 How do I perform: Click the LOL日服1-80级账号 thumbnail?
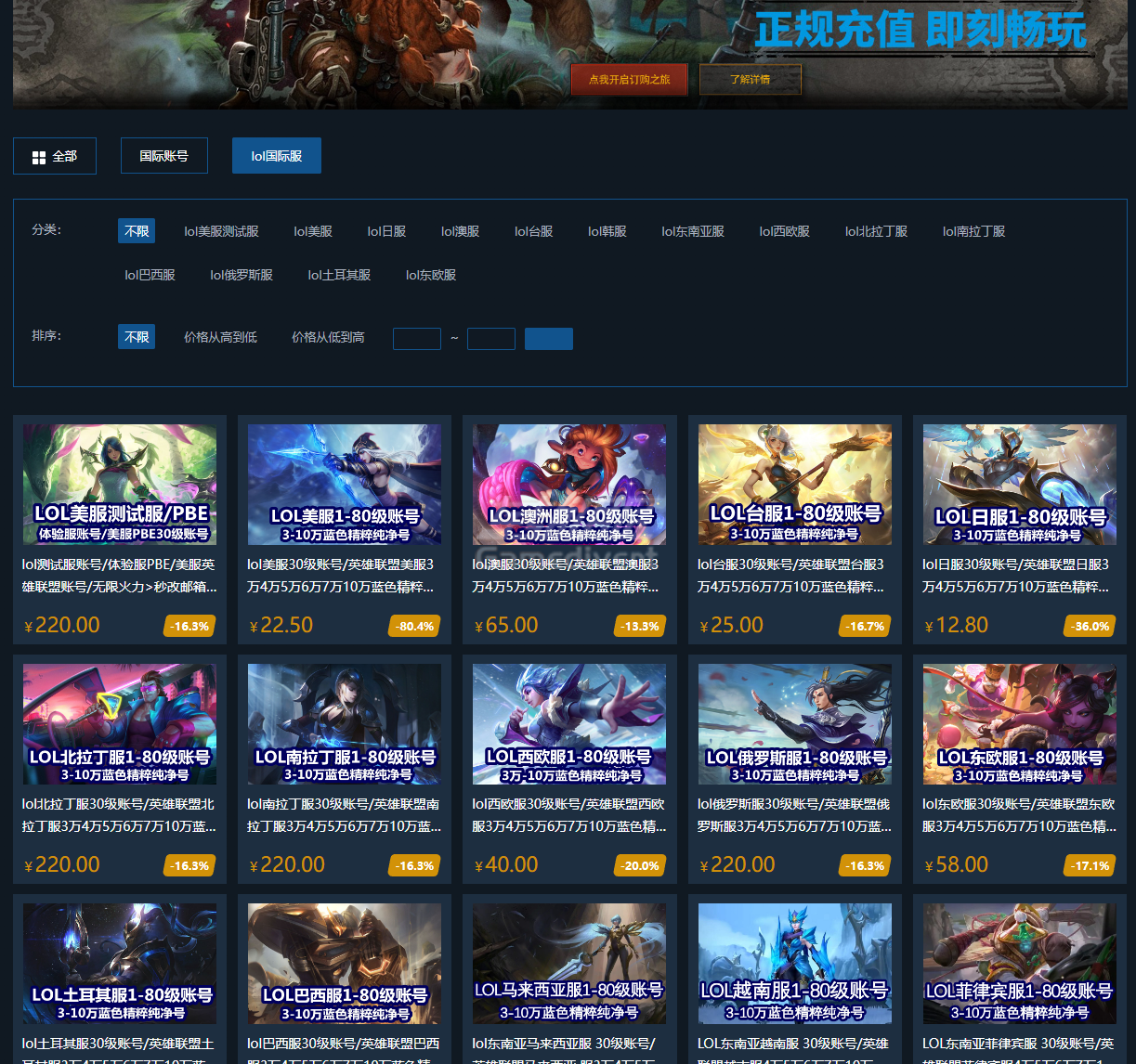point(1020,485)
